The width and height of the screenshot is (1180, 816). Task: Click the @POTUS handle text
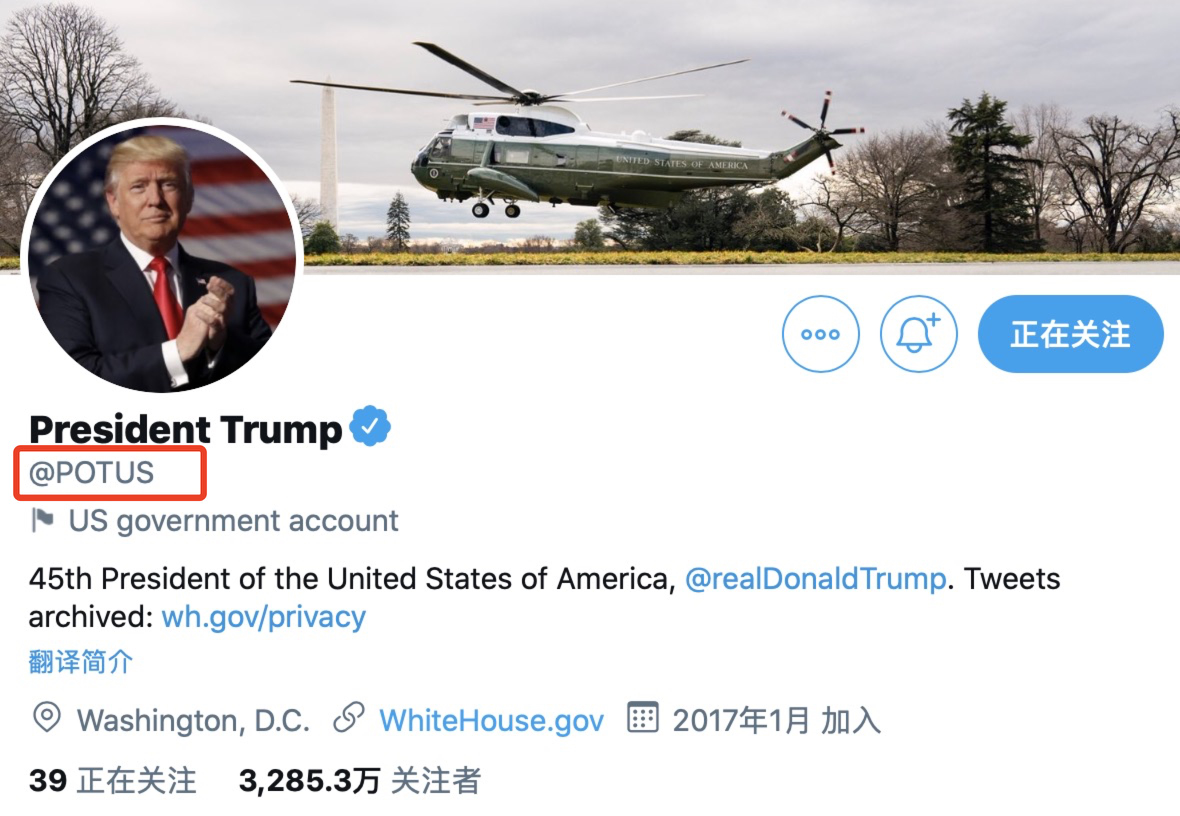coord(91,473)
